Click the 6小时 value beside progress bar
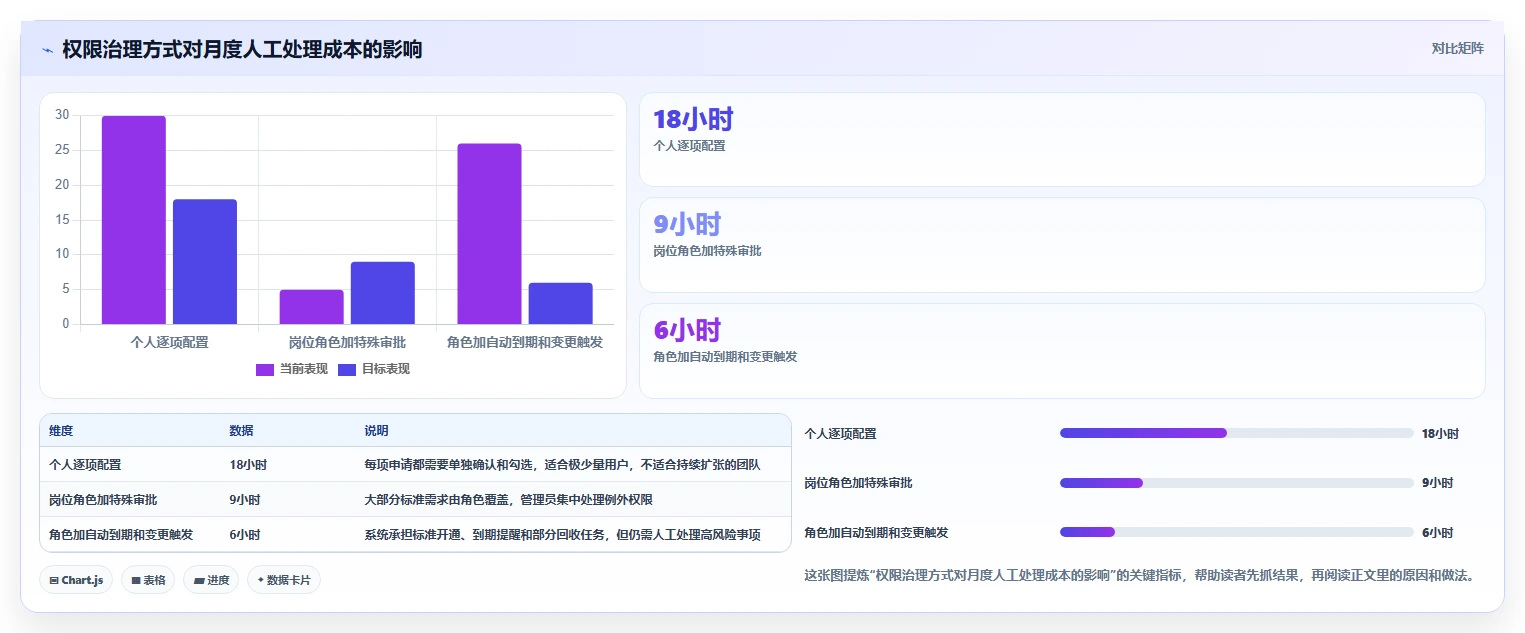This screenshot has height=633, width=1525. point(1437,533)
